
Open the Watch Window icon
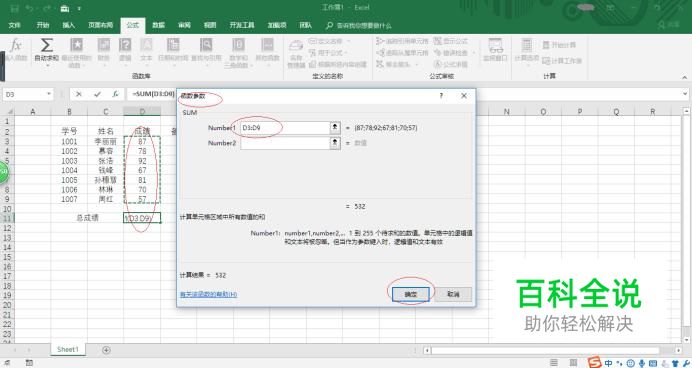(x=496, y=45)
